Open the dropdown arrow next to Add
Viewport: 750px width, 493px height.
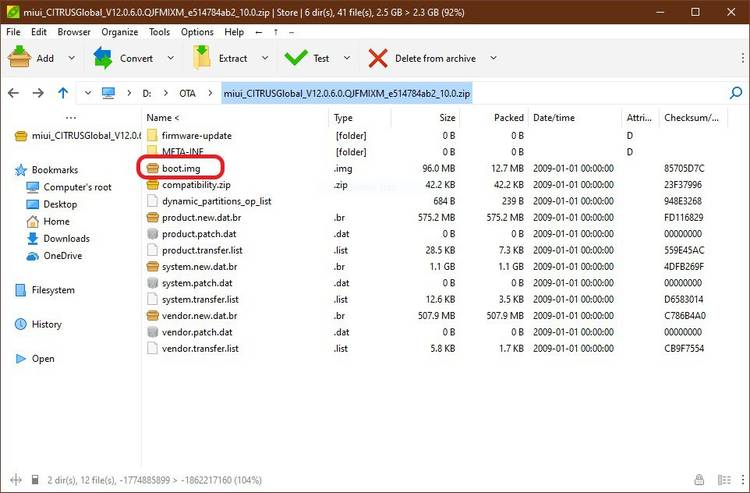pyautogui.click(x=71, y=58)
